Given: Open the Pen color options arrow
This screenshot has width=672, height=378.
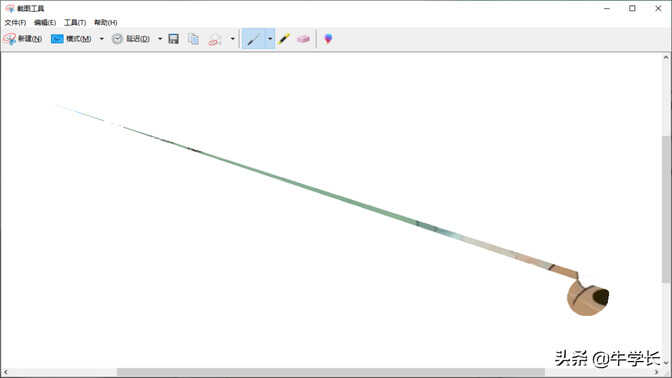Looking at the screenshot, I should (270, 39).
